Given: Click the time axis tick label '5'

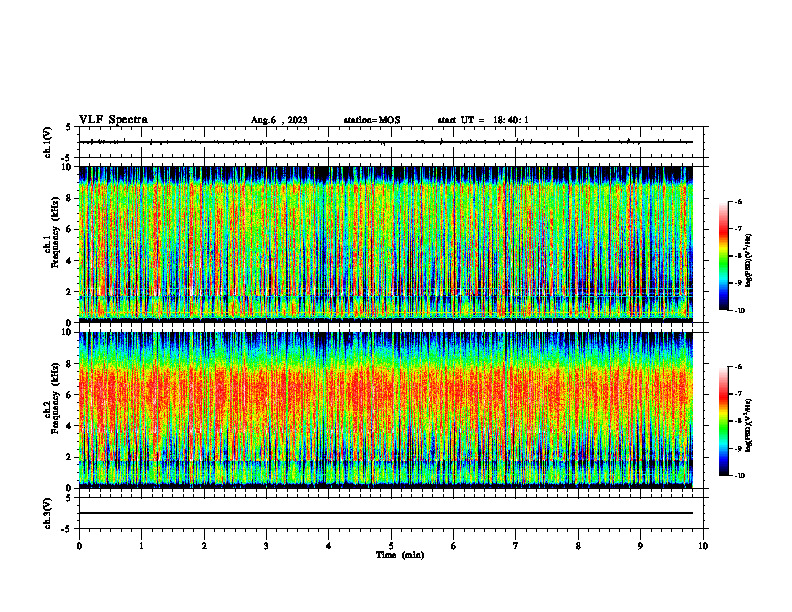Looking at the screenshot, I should coord(391,546).
